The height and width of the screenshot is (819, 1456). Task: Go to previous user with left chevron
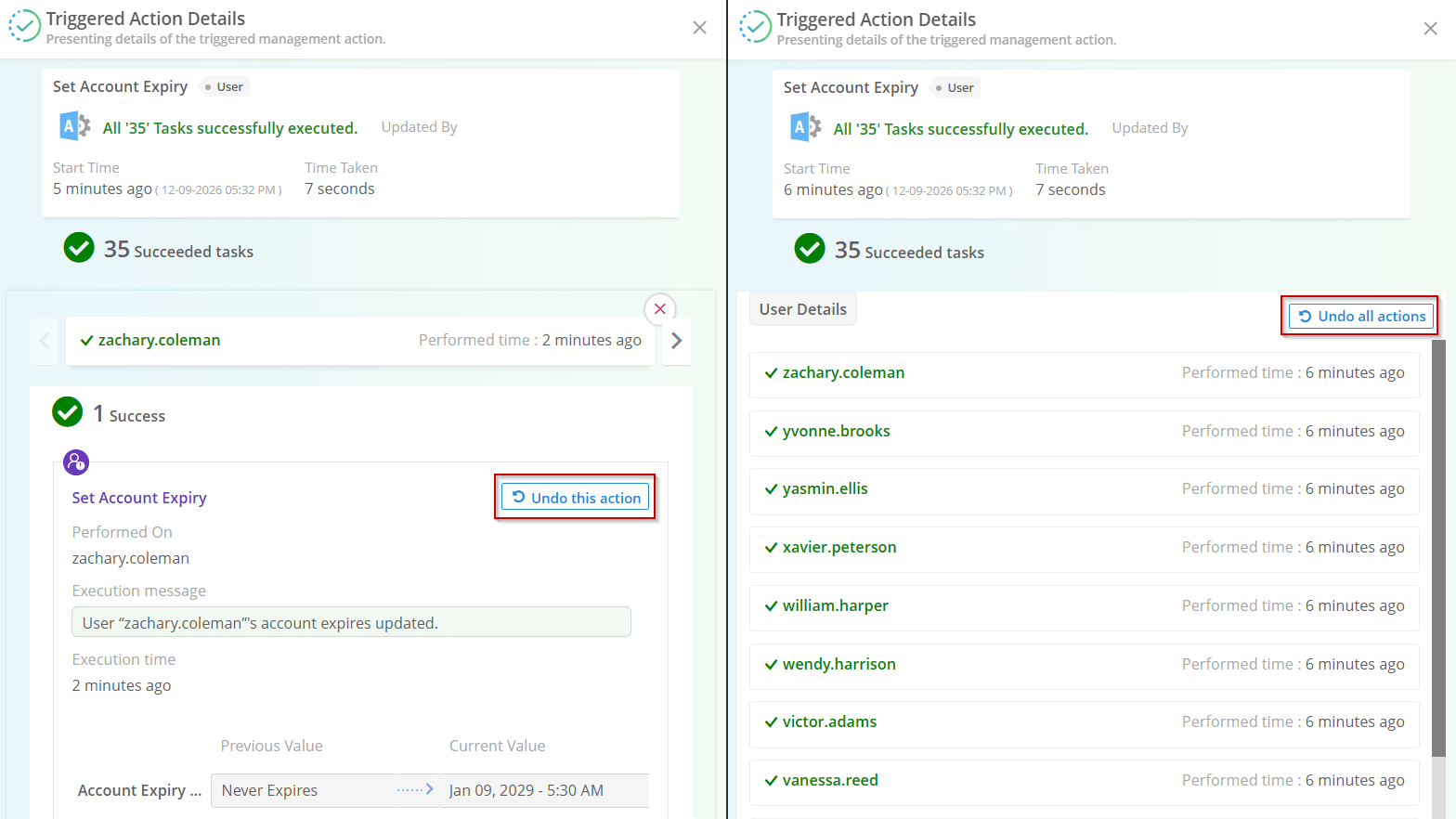point(45,341)
